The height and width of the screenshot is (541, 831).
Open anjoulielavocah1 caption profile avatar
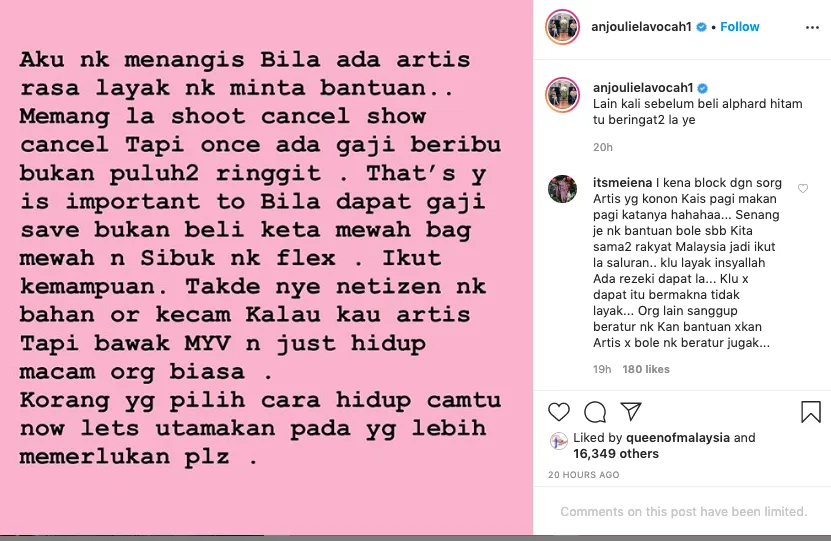pos(562,95)
